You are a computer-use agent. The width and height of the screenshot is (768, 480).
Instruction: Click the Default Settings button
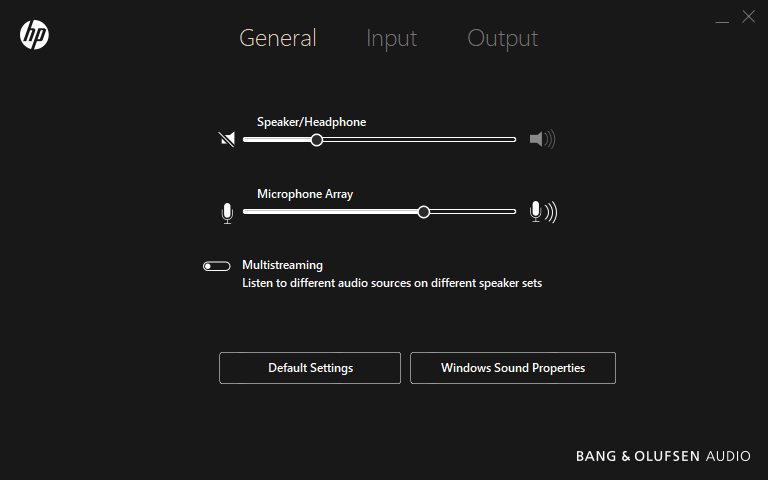(x=310, y=368)
